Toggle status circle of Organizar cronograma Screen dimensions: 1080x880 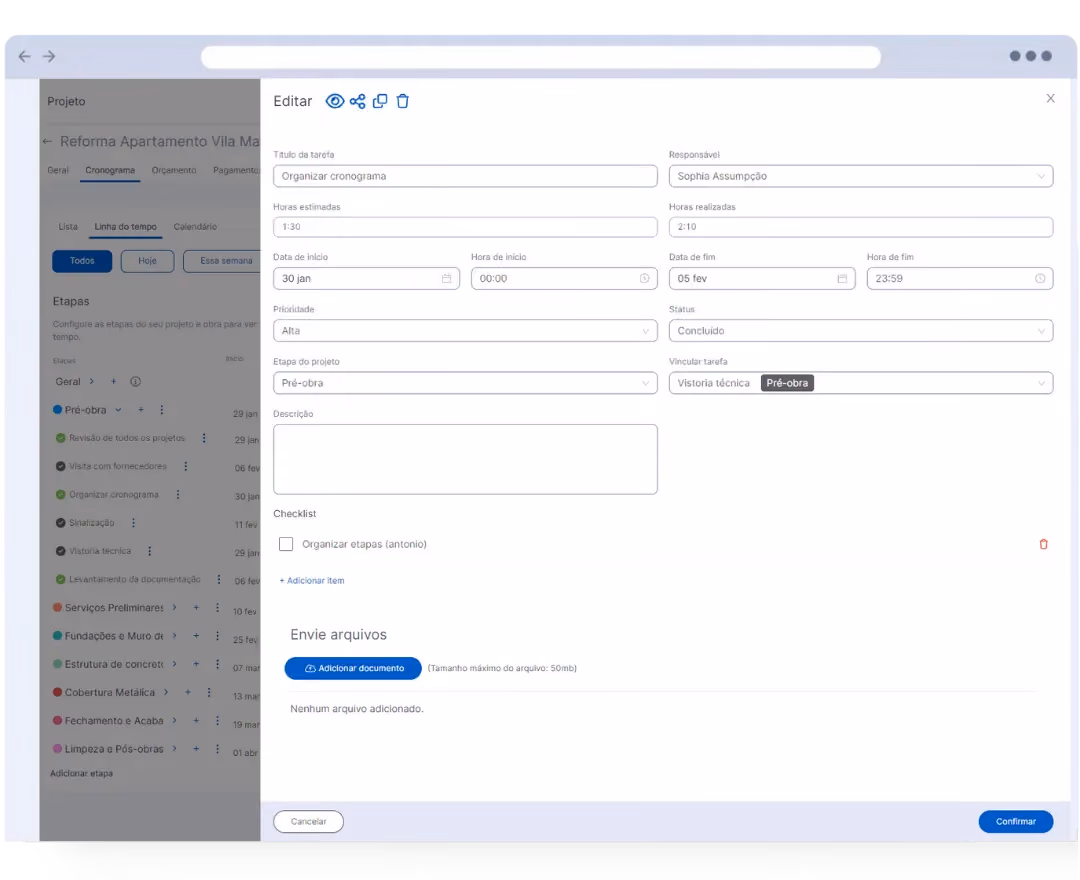[x=61, y=494]
